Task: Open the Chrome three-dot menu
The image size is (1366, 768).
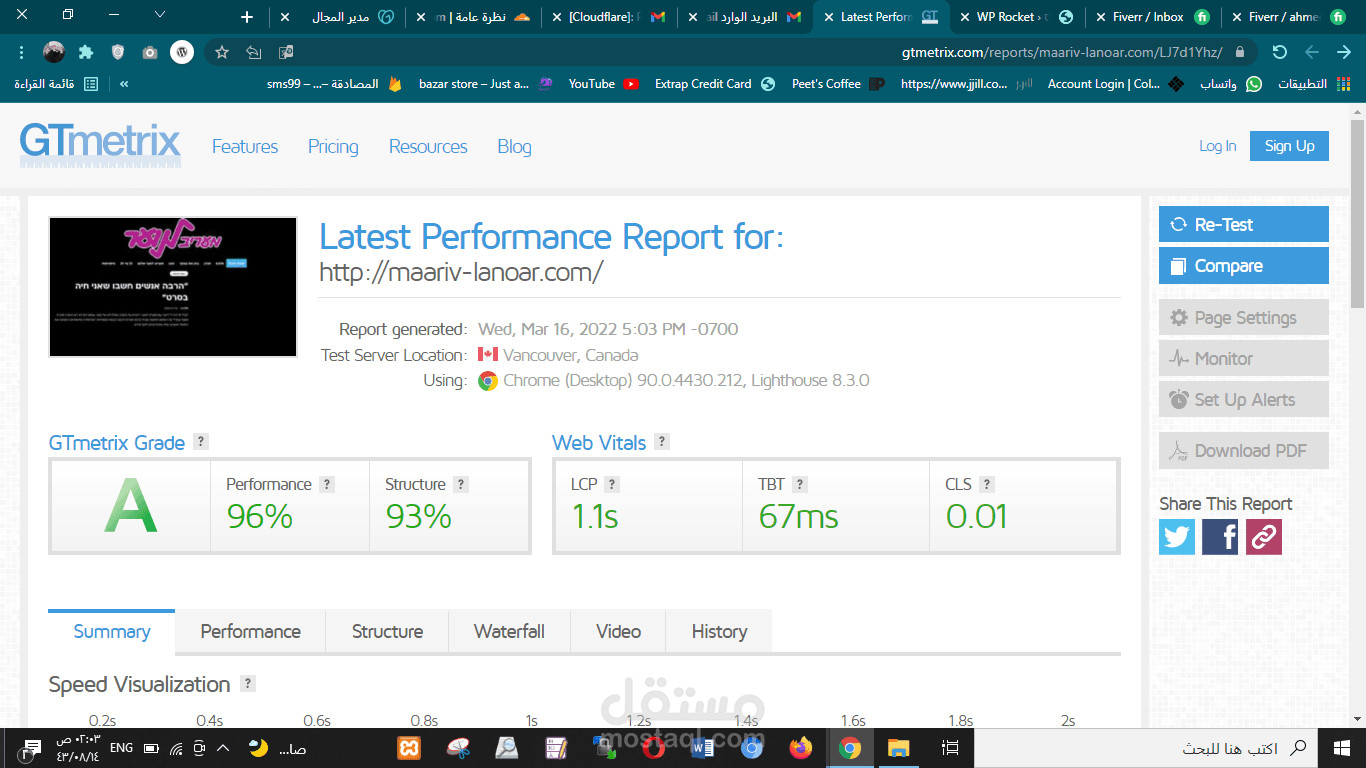Action: click(x=21, y=52)
